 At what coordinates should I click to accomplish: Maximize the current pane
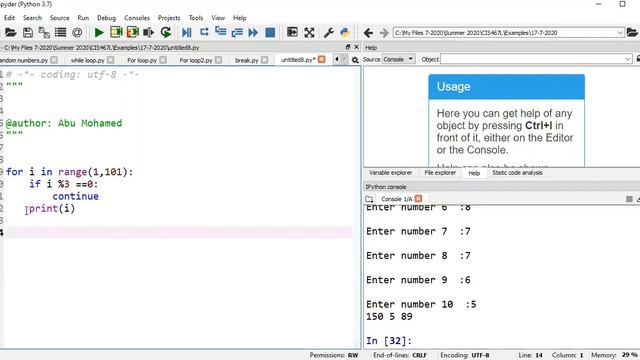click(292, 32)
